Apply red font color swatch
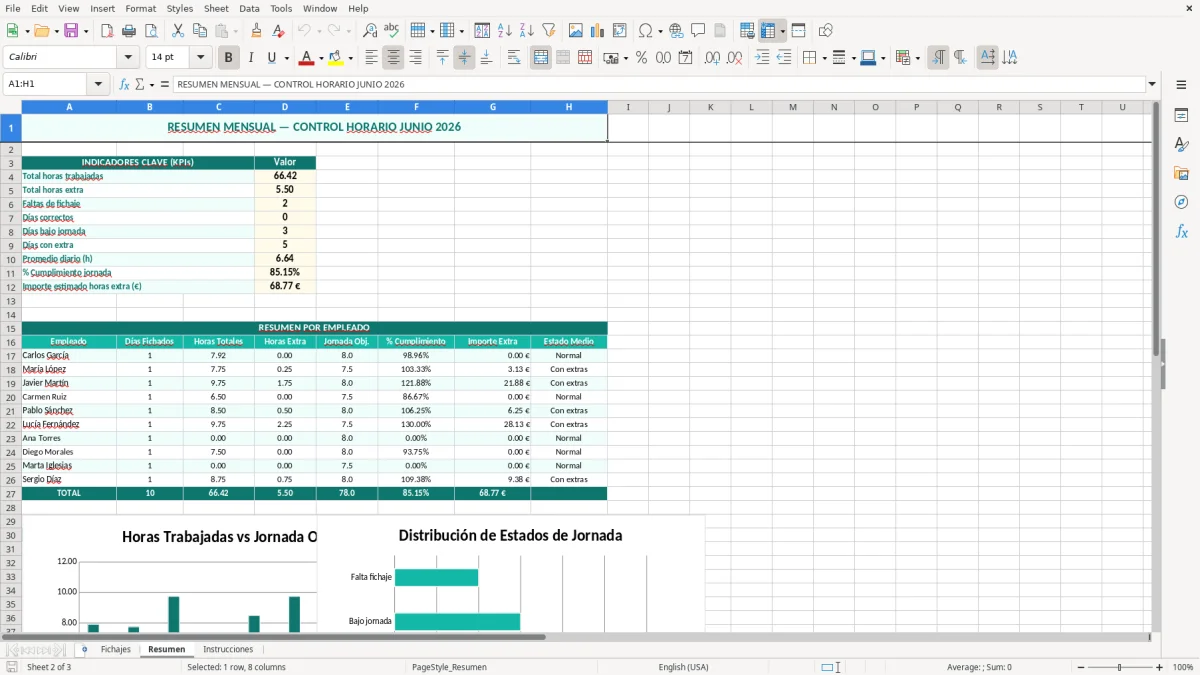Screen dimensions: 1200x675 tap(307, 58)
